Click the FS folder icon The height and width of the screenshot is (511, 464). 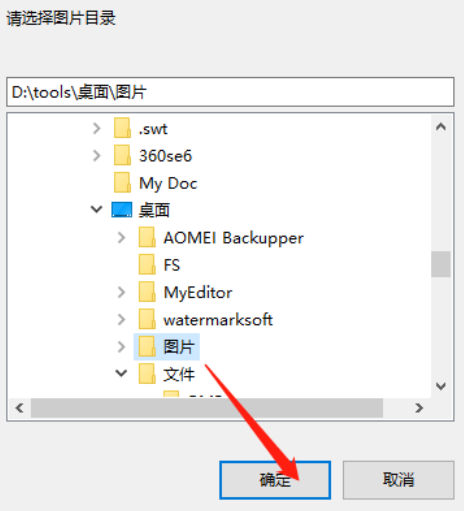tap(147, 265)
